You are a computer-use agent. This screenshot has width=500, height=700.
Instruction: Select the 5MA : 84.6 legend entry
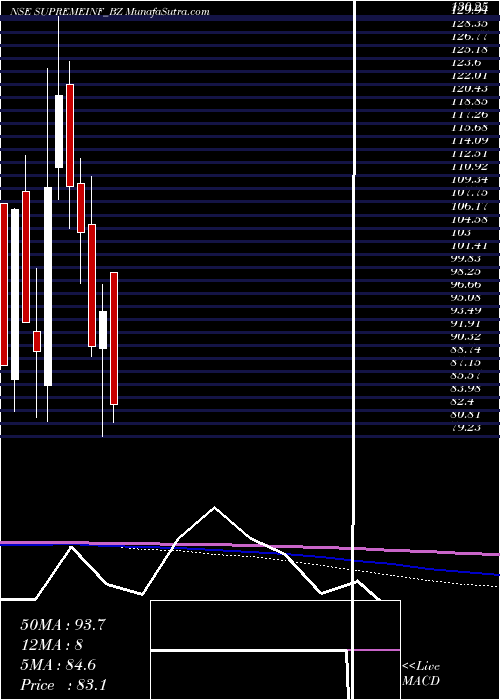(x=58, y=665)
